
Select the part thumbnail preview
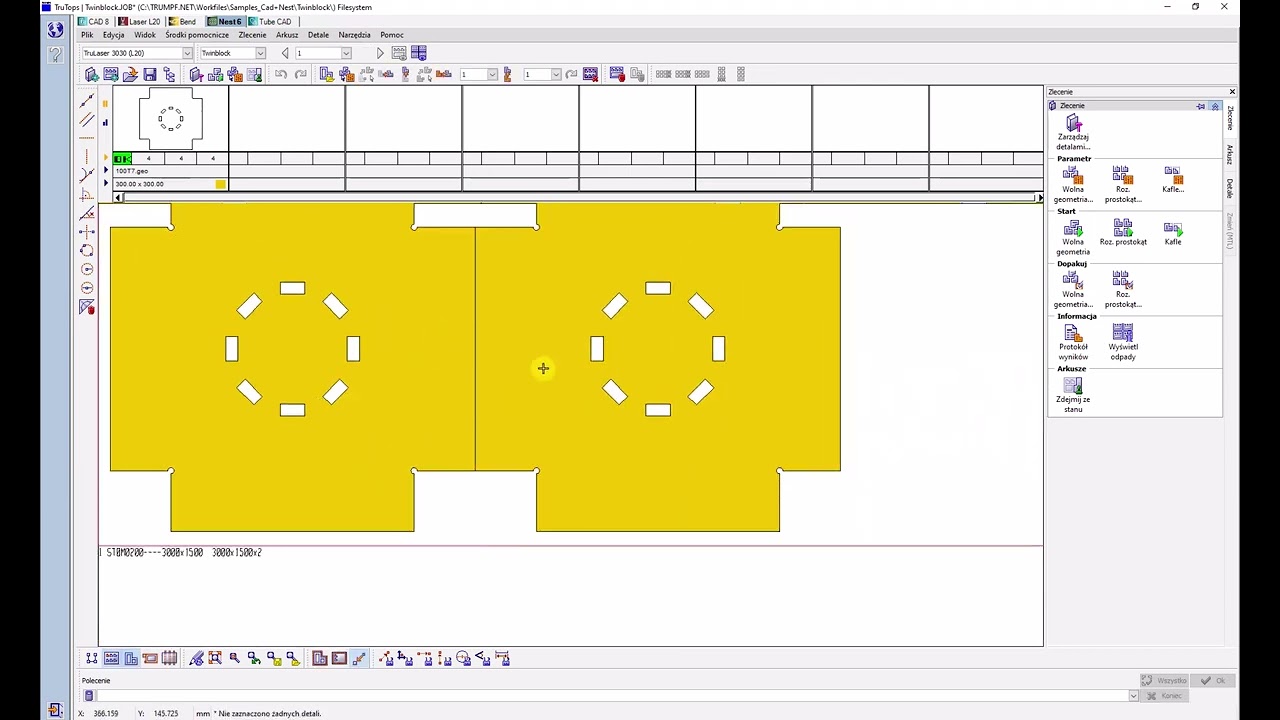170,119
